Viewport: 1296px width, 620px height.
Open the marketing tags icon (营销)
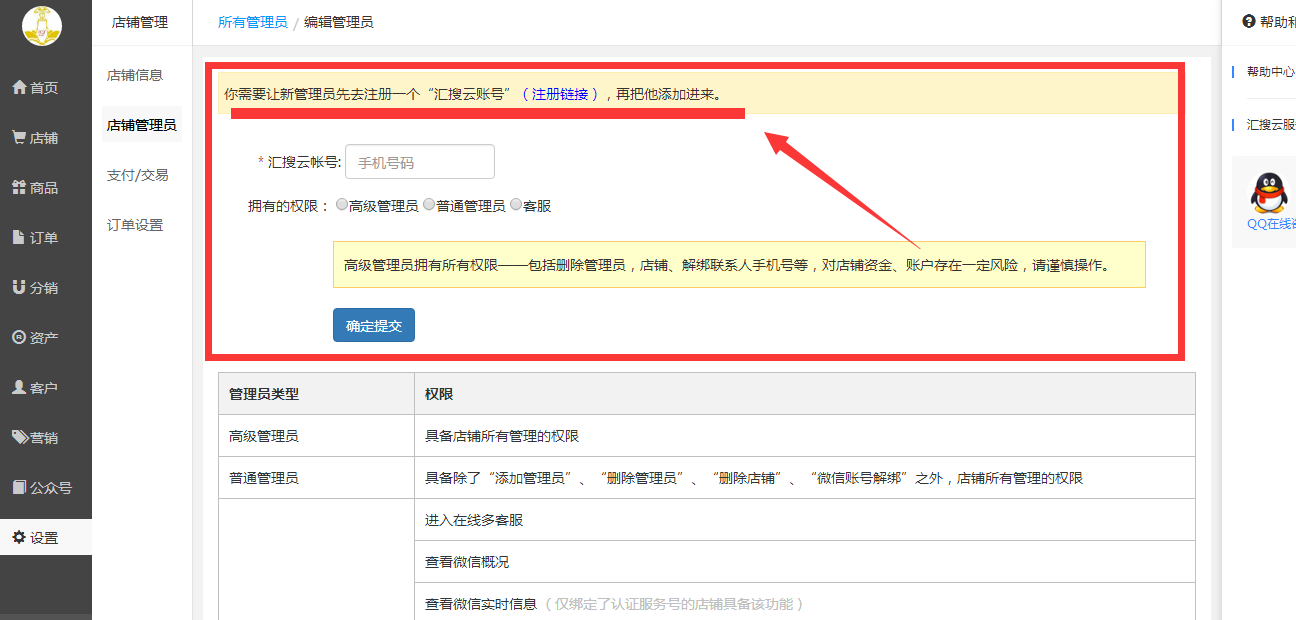pyautogui.click(x=19, y=438)
